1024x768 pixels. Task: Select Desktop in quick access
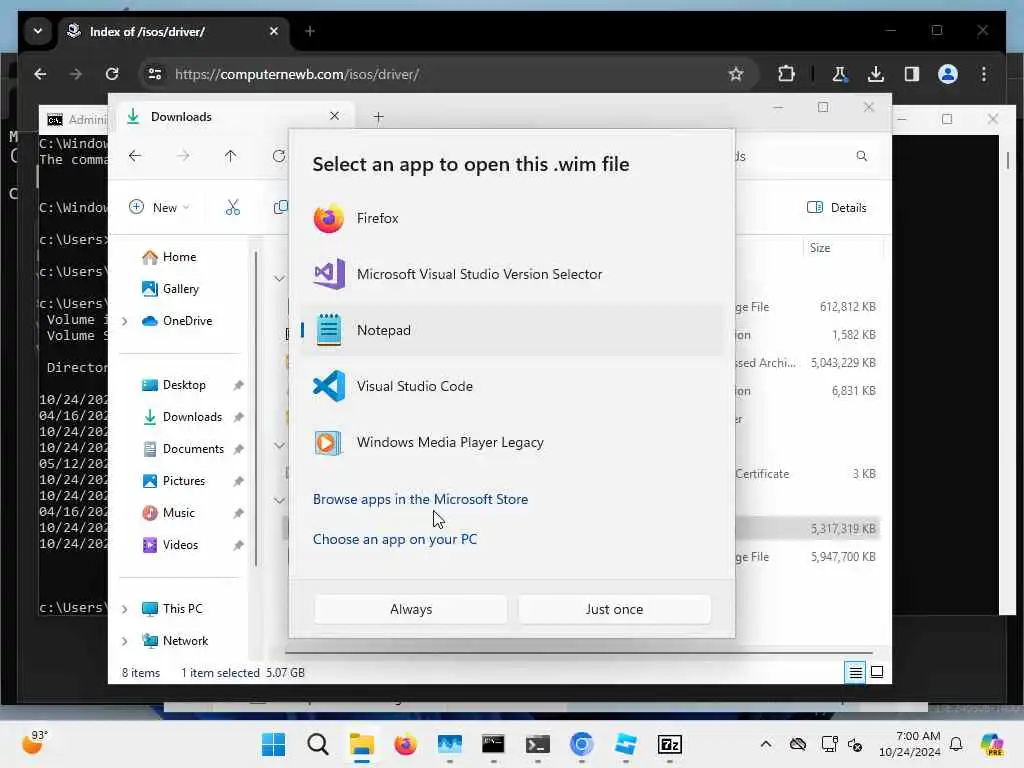point(174,385)
